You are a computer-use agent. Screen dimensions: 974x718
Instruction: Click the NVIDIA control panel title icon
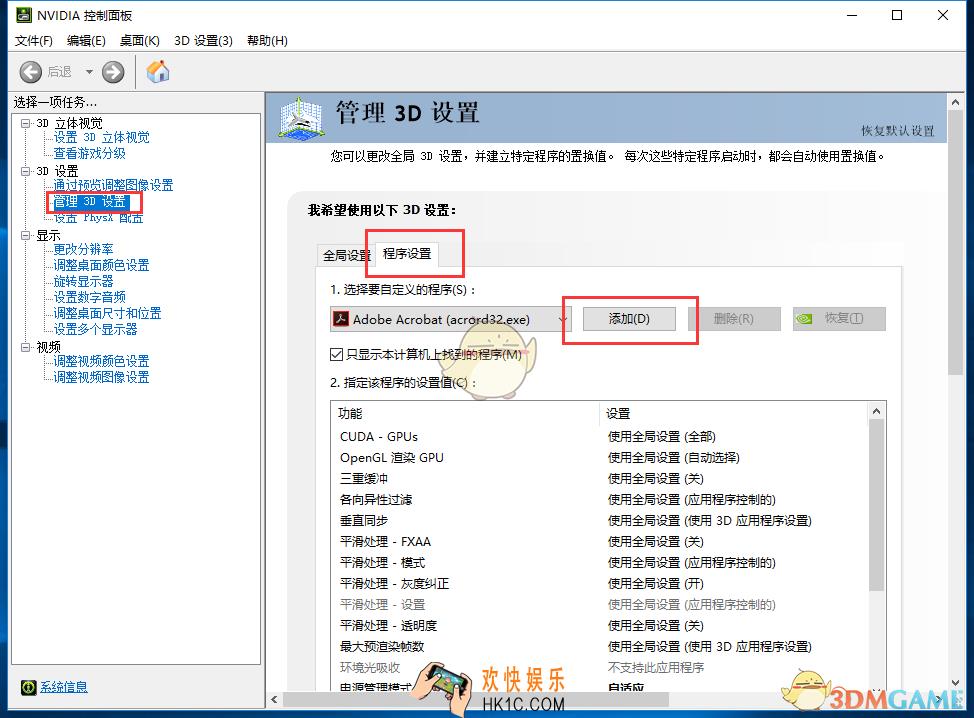tap(24, 15)
